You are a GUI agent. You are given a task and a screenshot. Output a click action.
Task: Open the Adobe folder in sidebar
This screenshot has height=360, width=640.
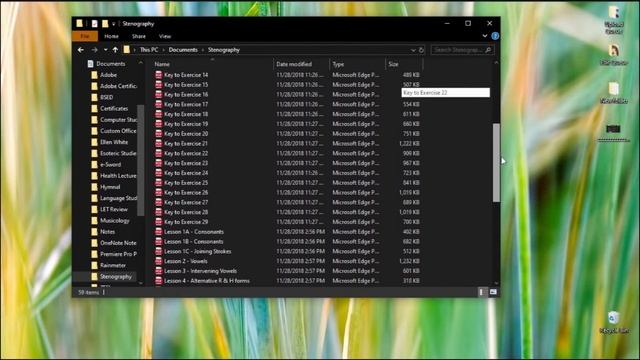pyautogui.click(x=108, y=75)
